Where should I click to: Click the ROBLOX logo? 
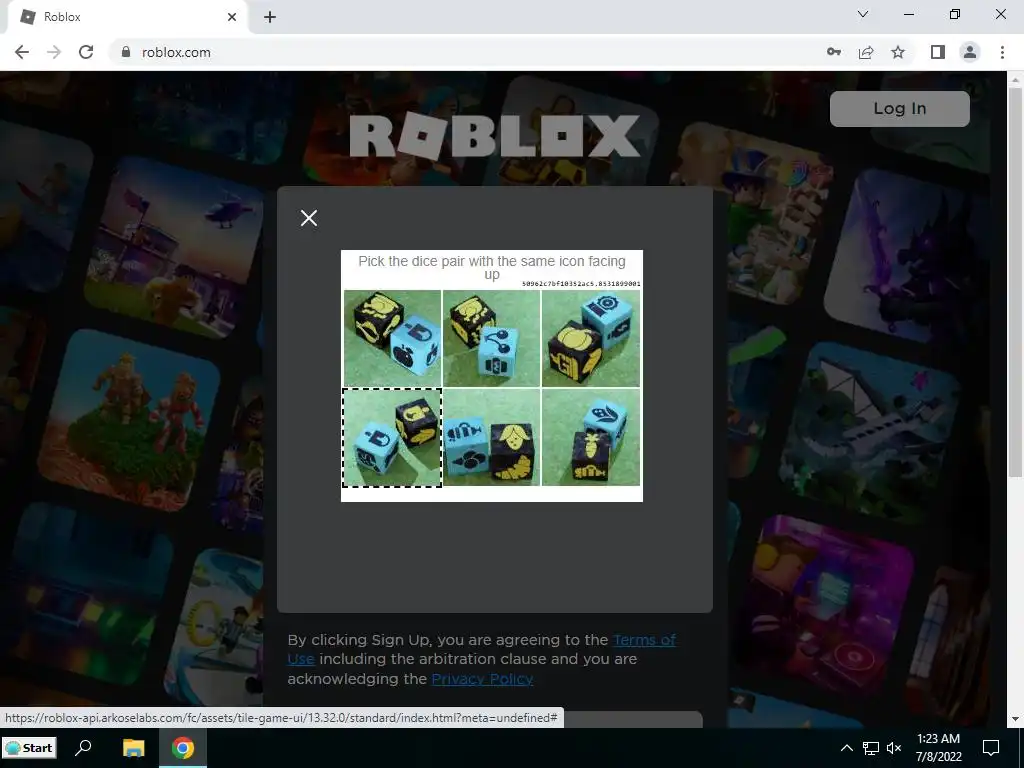point(495,136)
